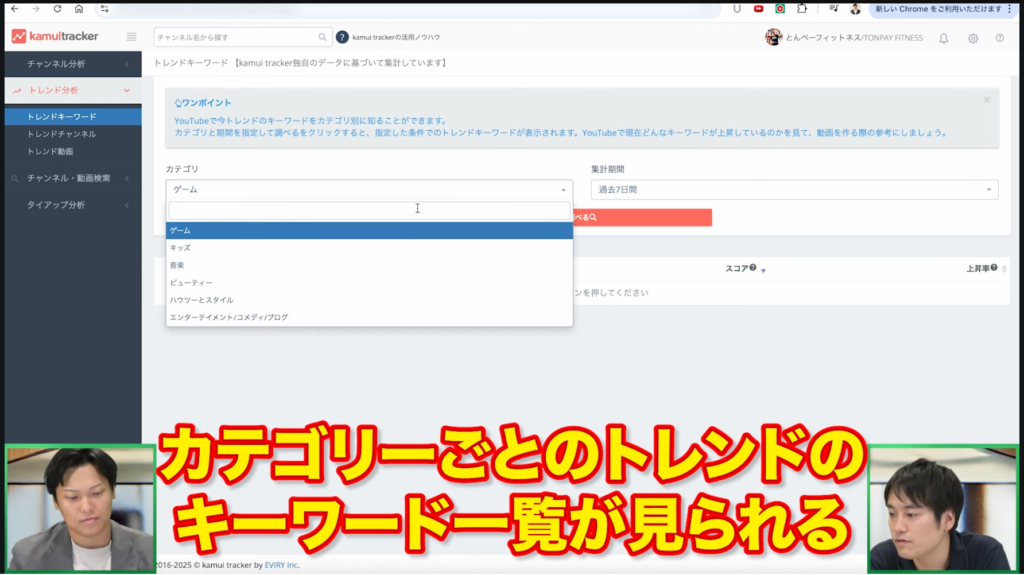Open the notifications bell
Screen dimensions: 1024x575
[x=944, y=39]
